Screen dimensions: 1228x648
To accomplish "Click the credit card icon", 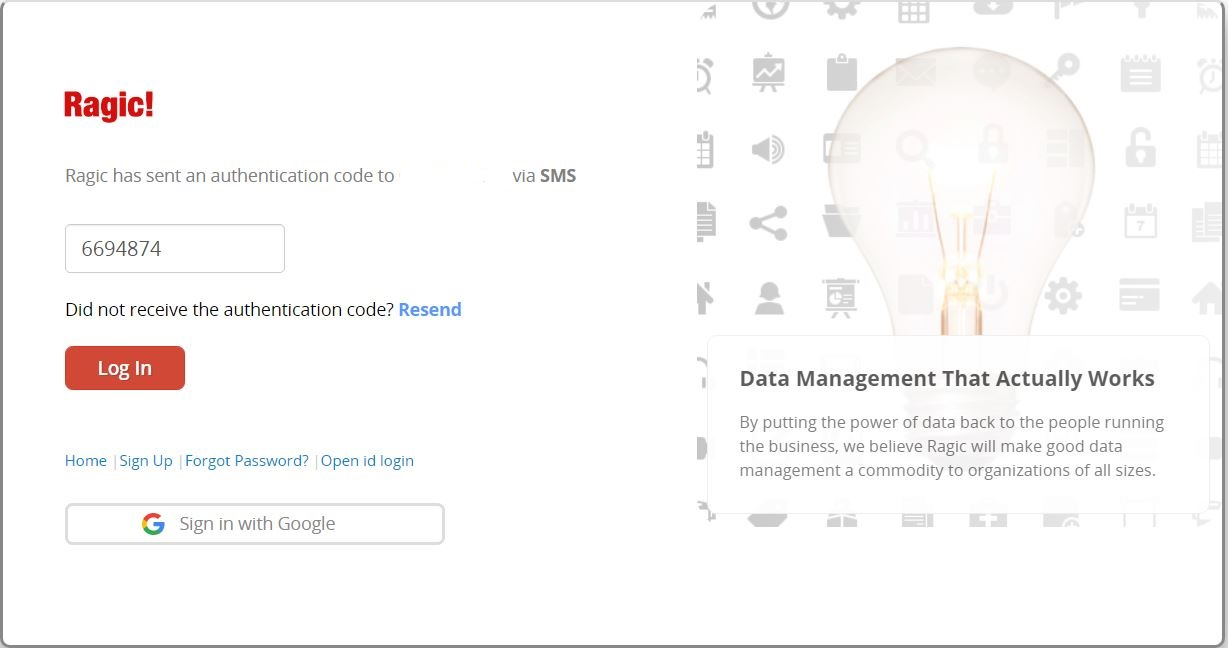I will coord(1140,296).
